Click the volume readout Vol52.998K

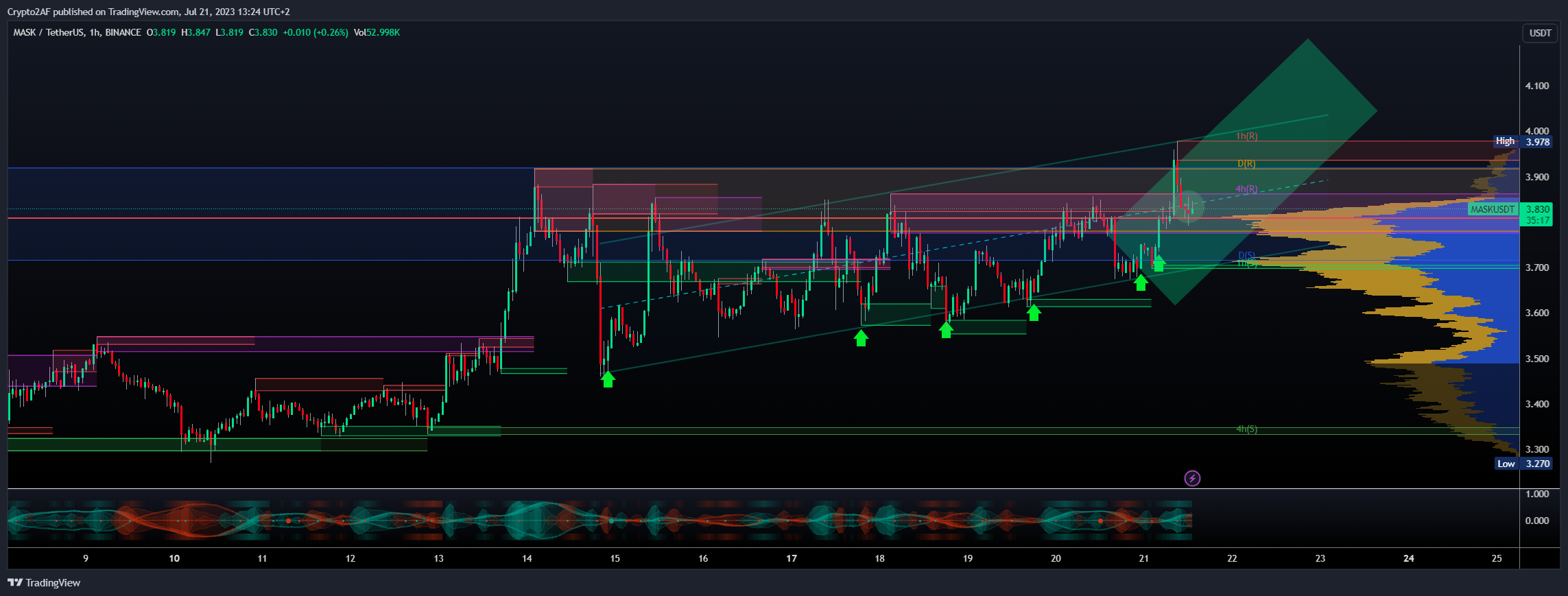tap(377, 32)
